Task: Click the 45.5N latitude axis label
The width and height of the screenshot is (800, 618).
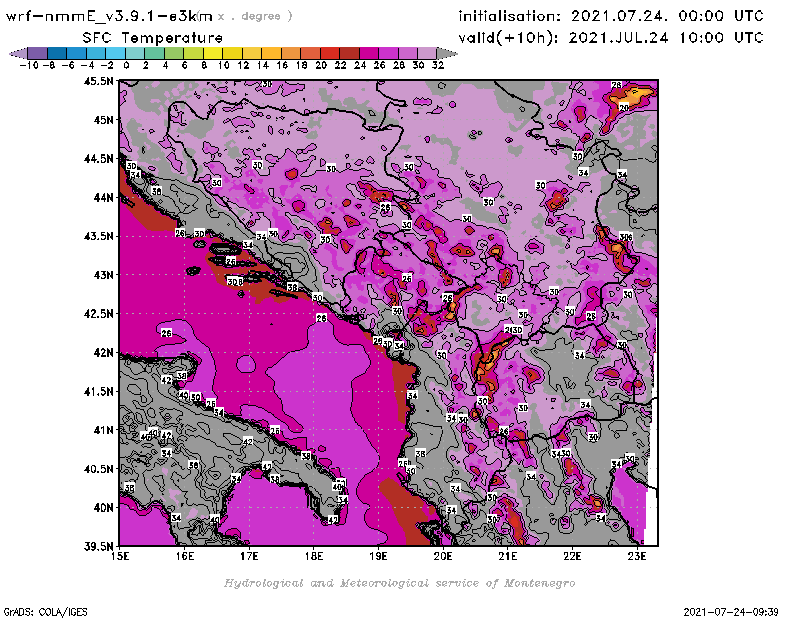Action: [98, 81]
